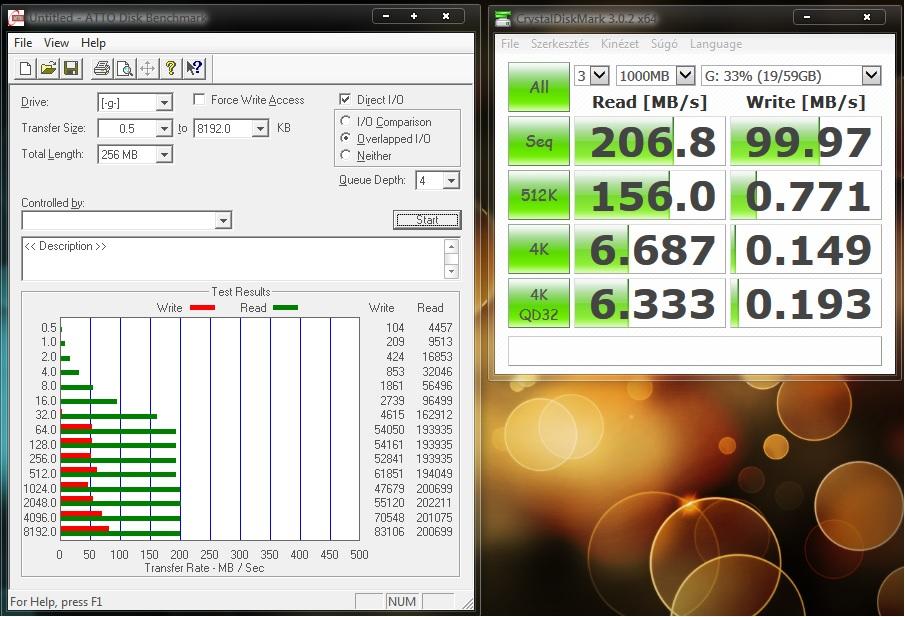Screen dimensions: 905x617
Task: Open CrystalDiskMark drive G: 33% dropdown
Action: (x=872, y=76)
